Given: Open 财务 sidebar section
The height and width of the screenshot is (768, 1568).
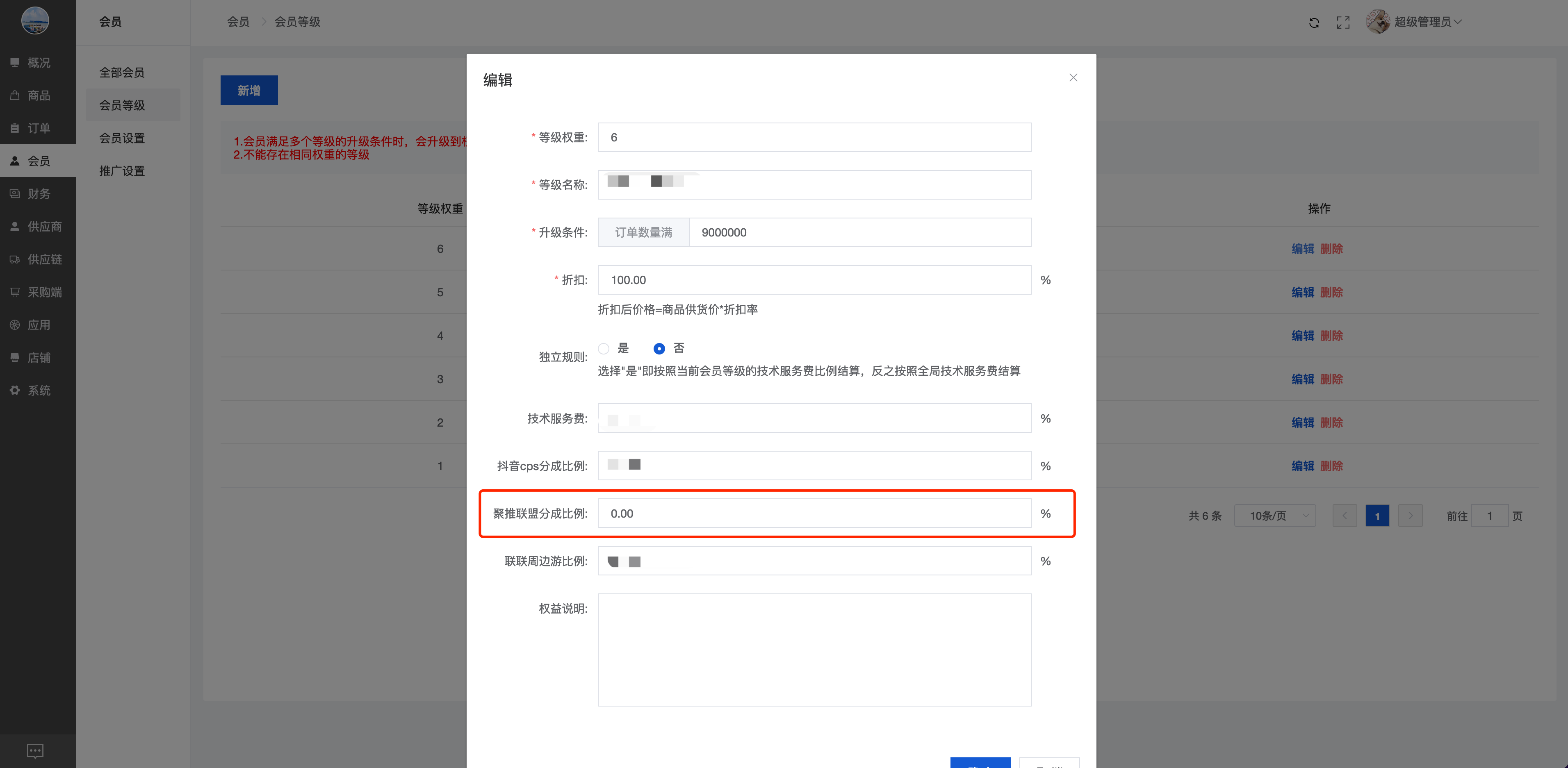Looking at the screenshot, I should (x=38, y=194).
